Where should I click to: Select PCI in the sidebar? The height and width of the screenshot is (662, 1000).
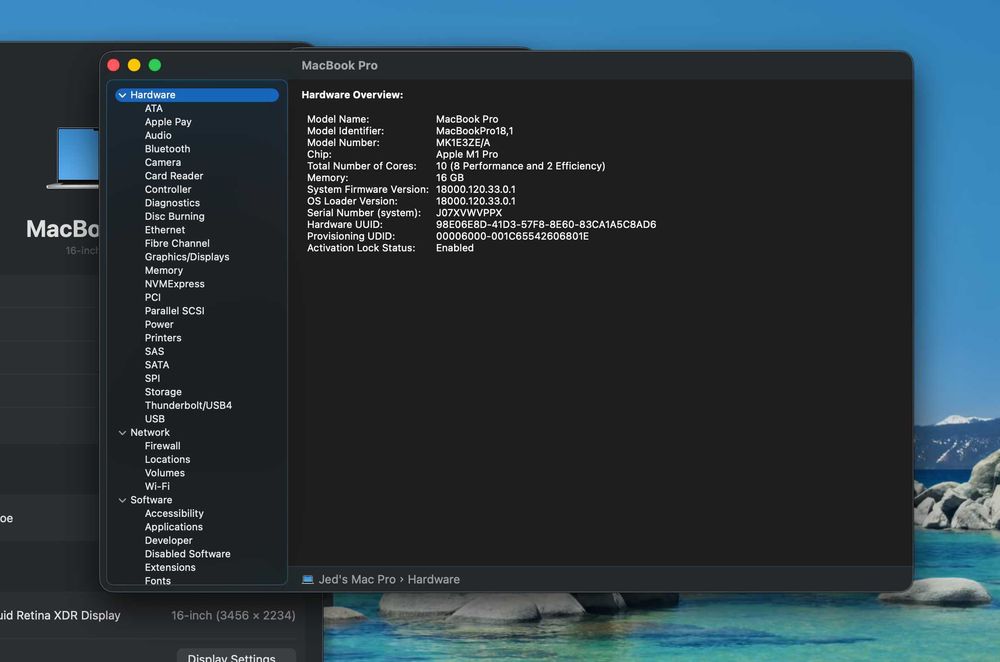[152, 297]
